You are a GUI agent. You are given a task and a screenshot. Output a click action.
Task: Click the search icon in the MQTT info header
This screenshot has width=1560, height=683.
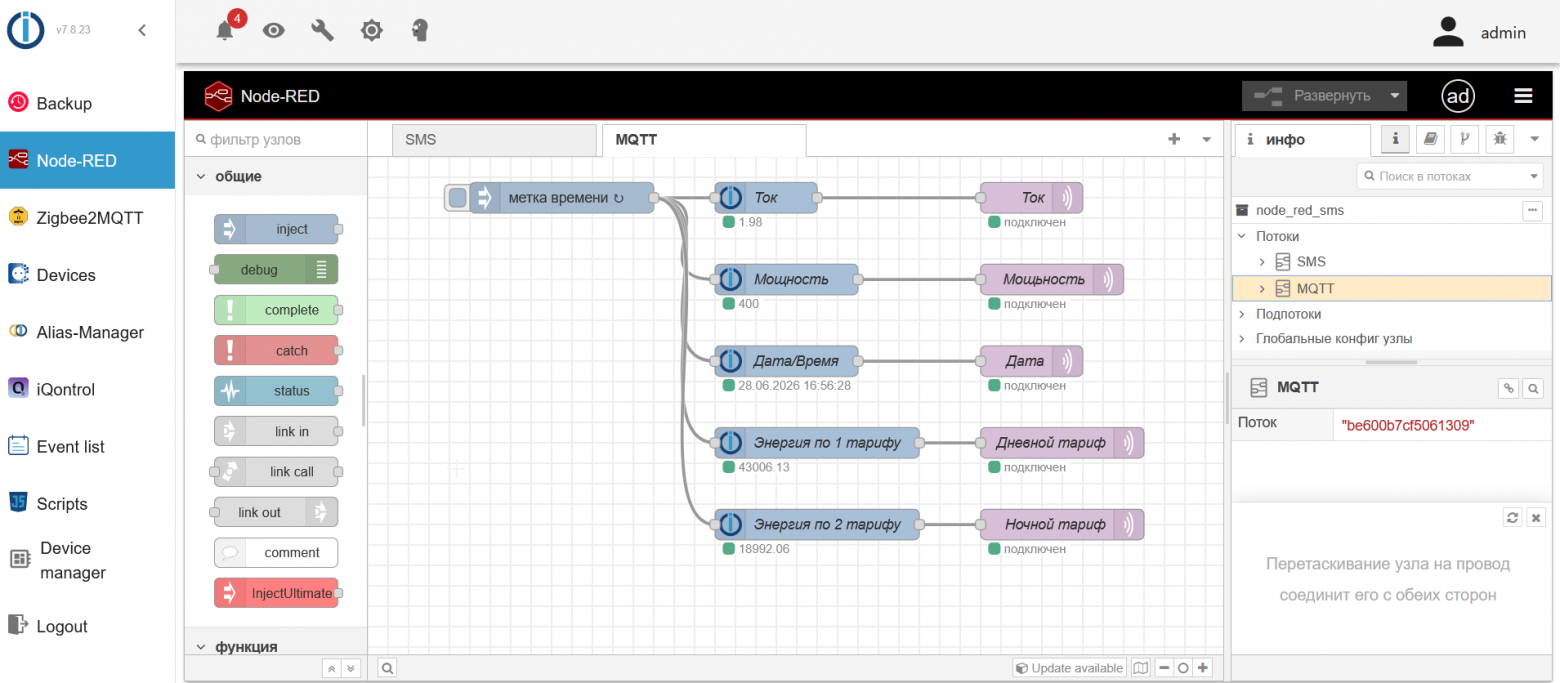coord(1532,388)
